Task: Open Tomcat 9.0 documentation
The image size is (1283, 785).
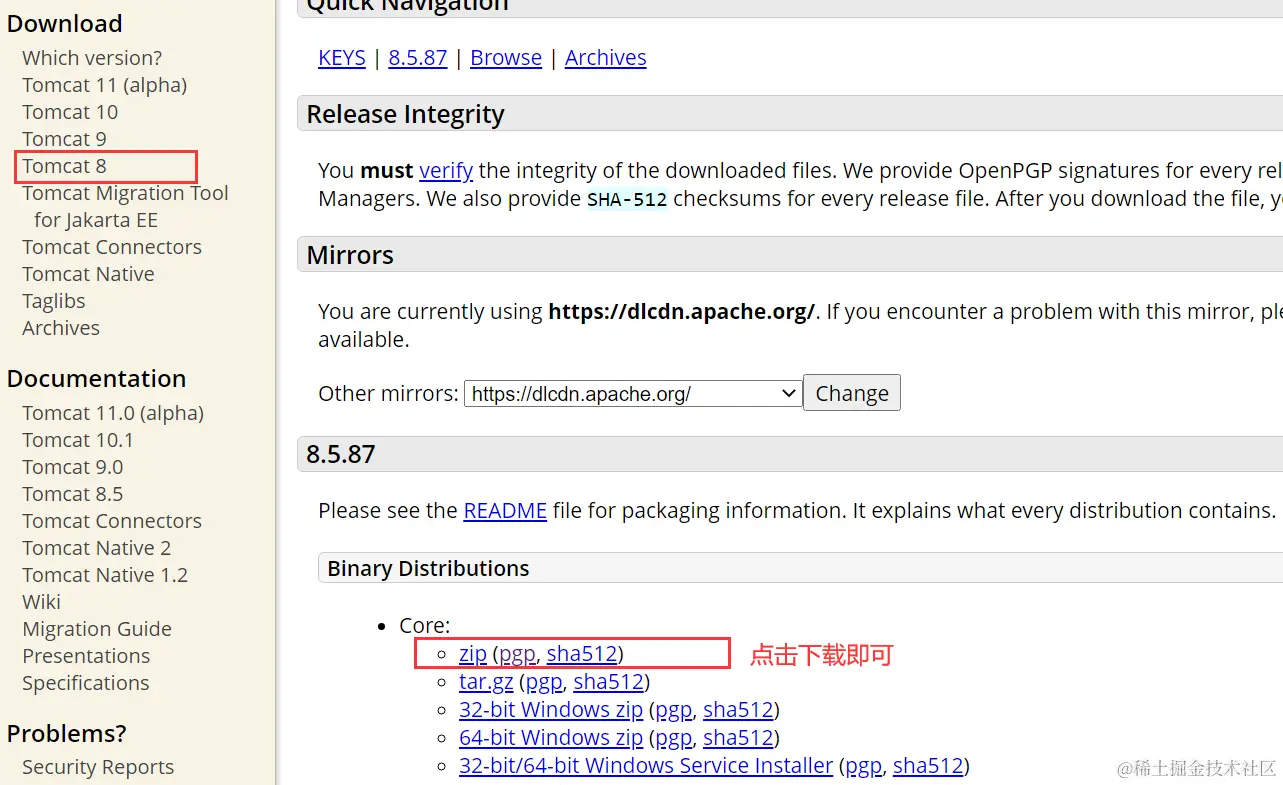Action: pos(73,467)
